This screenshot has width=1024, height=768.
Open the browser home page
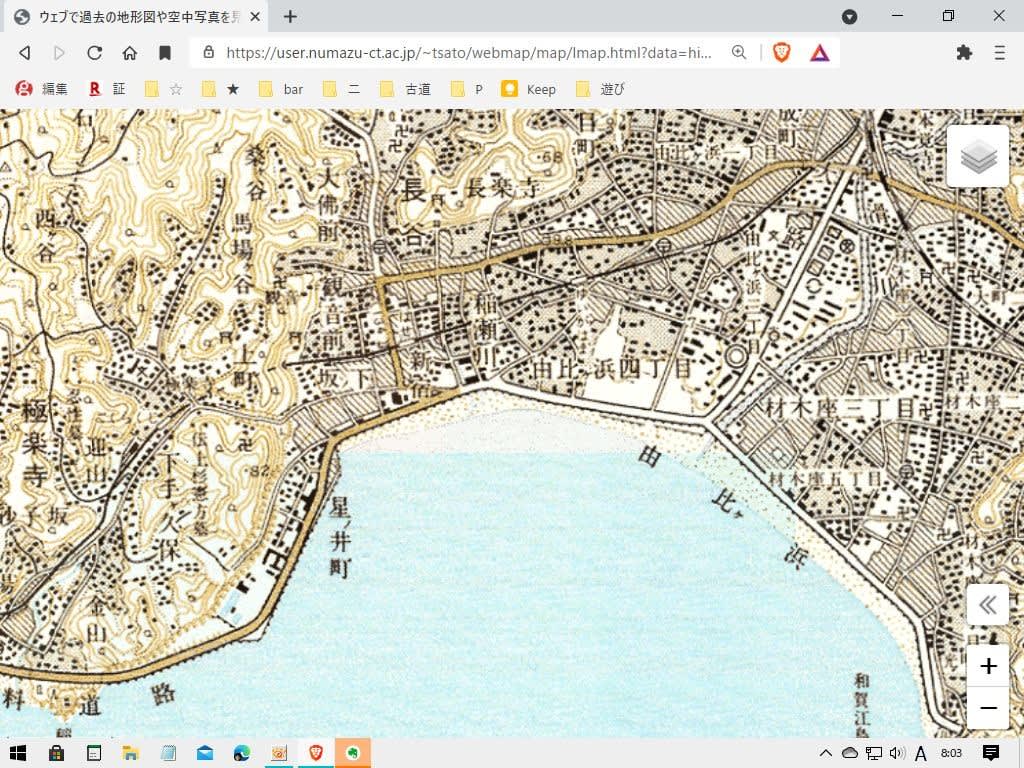pyautogui.click(x=130, y=53)
